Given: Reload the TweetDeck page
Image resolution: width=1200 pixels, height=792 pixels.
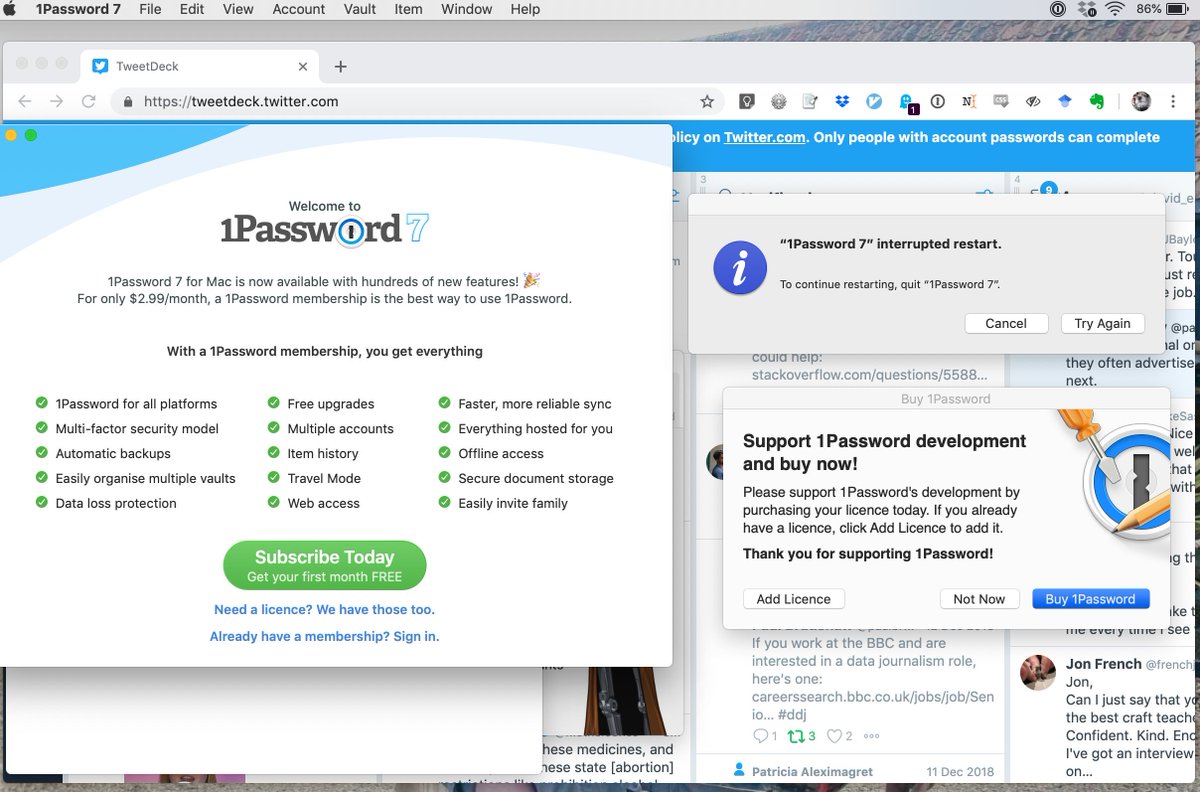Looking at the screenshot, I should [89, 101].
